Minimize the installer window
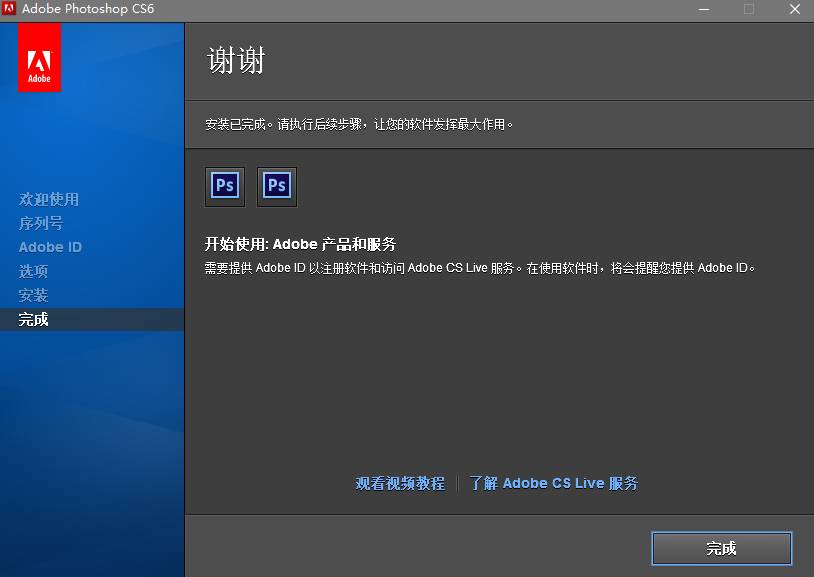Viewport: 814px width, 577px height. click(704, 10)
